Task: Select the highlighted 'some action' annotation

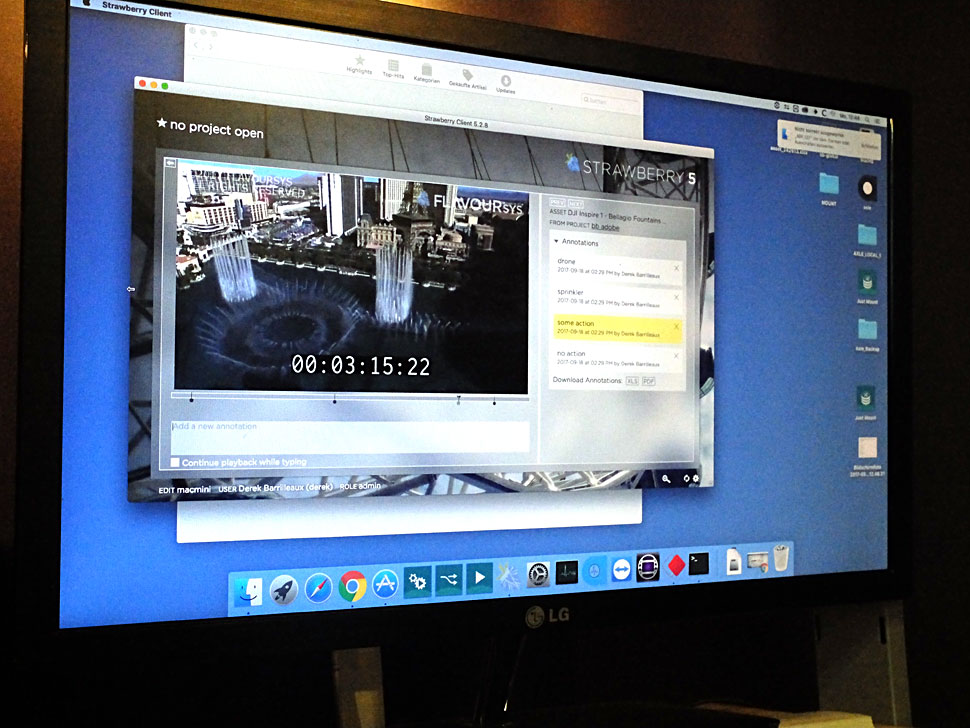Action: pos(617,327)
